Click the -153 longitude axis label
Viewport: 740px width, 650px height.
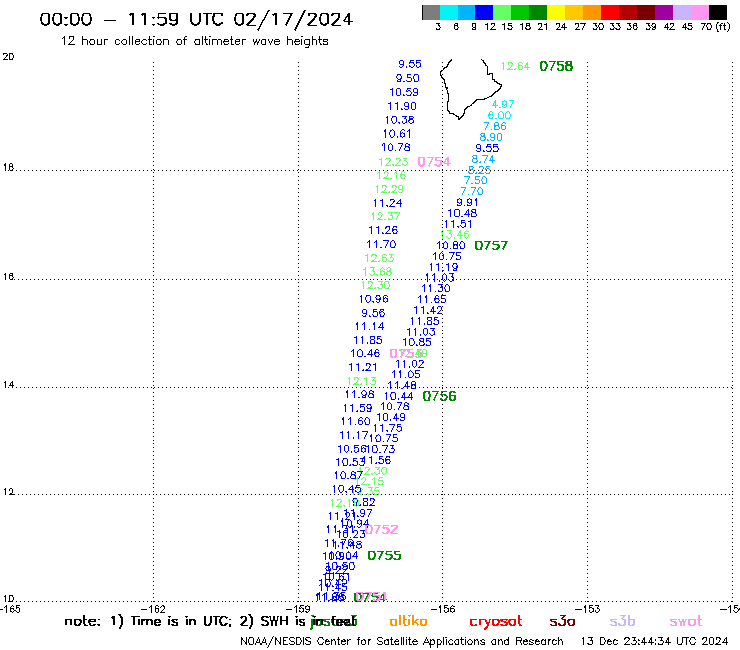tap(588, 609)
